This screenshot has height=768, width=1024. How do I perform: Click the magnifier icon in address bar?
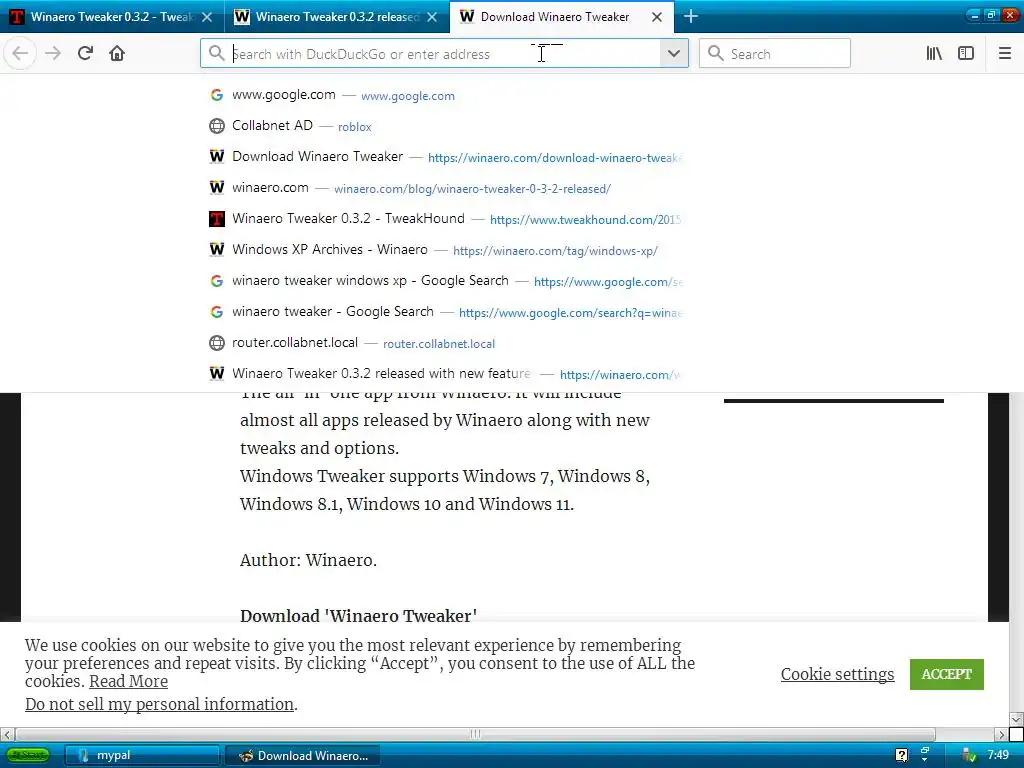tap(216, 54)
